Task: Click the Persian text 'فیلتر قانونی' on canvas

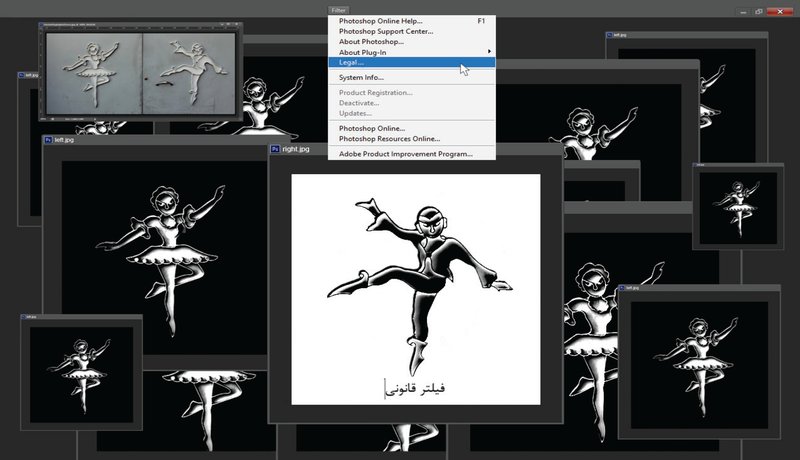Action: pos(415,389)
